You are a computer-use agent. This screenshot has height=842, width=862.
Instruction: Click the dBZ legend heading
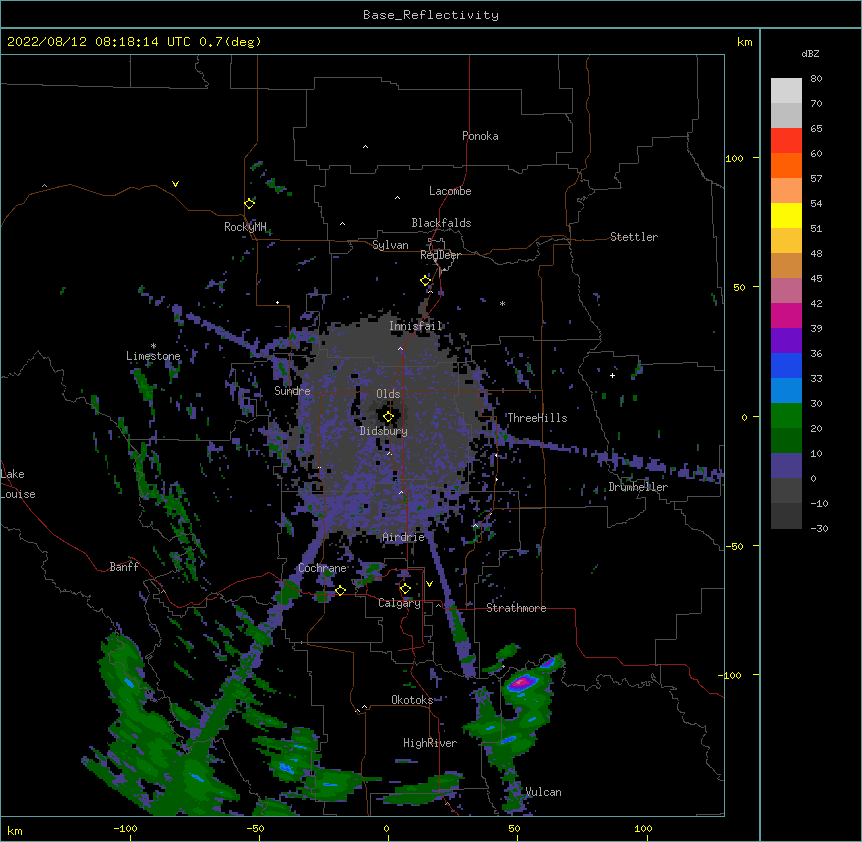point(810,53)
